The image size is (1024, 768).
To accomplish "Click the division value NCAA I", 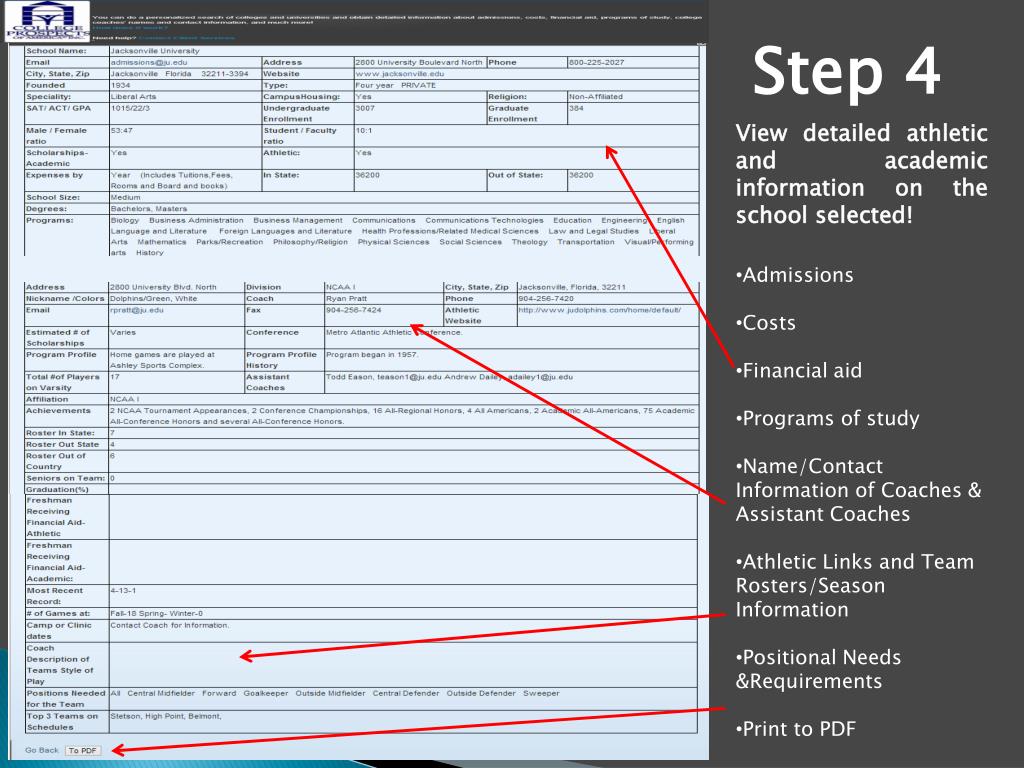I will [341, 287].
